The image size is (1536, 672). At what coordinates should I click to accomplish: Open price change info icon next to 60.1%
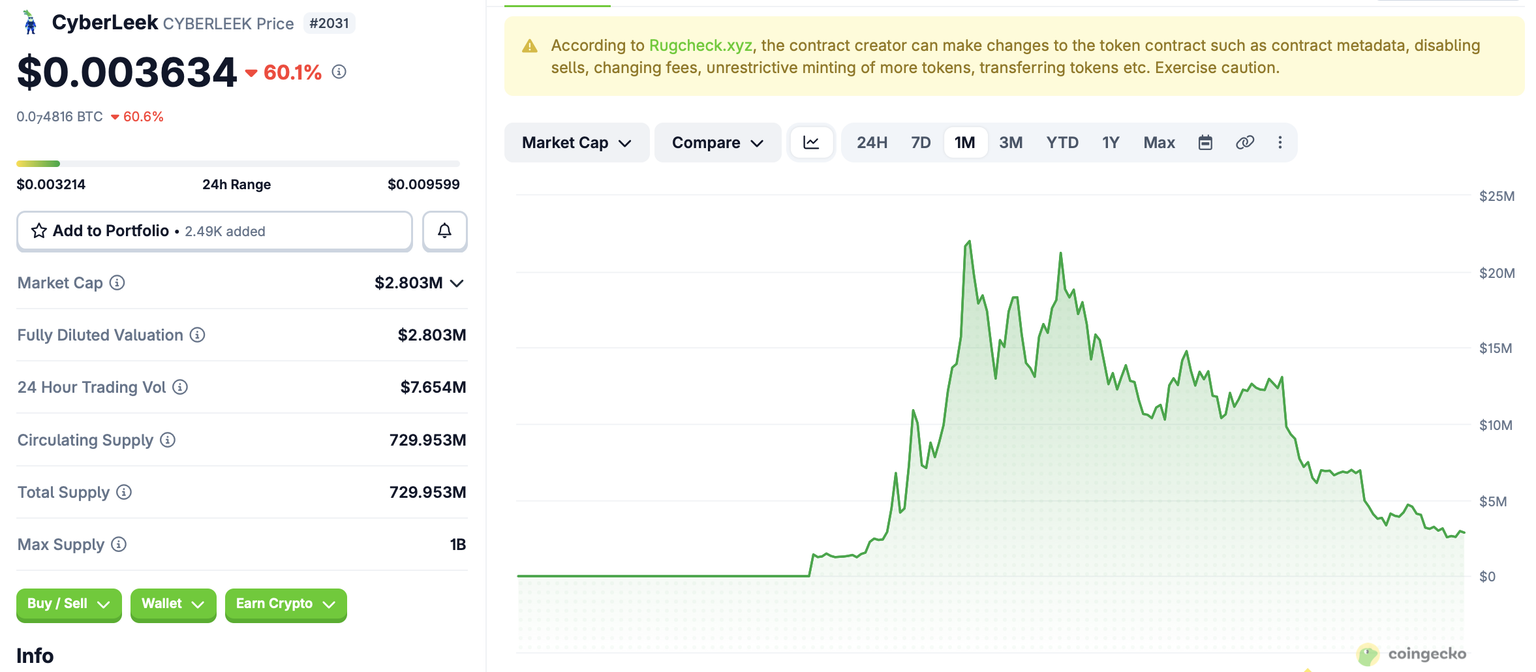(339, 72)
